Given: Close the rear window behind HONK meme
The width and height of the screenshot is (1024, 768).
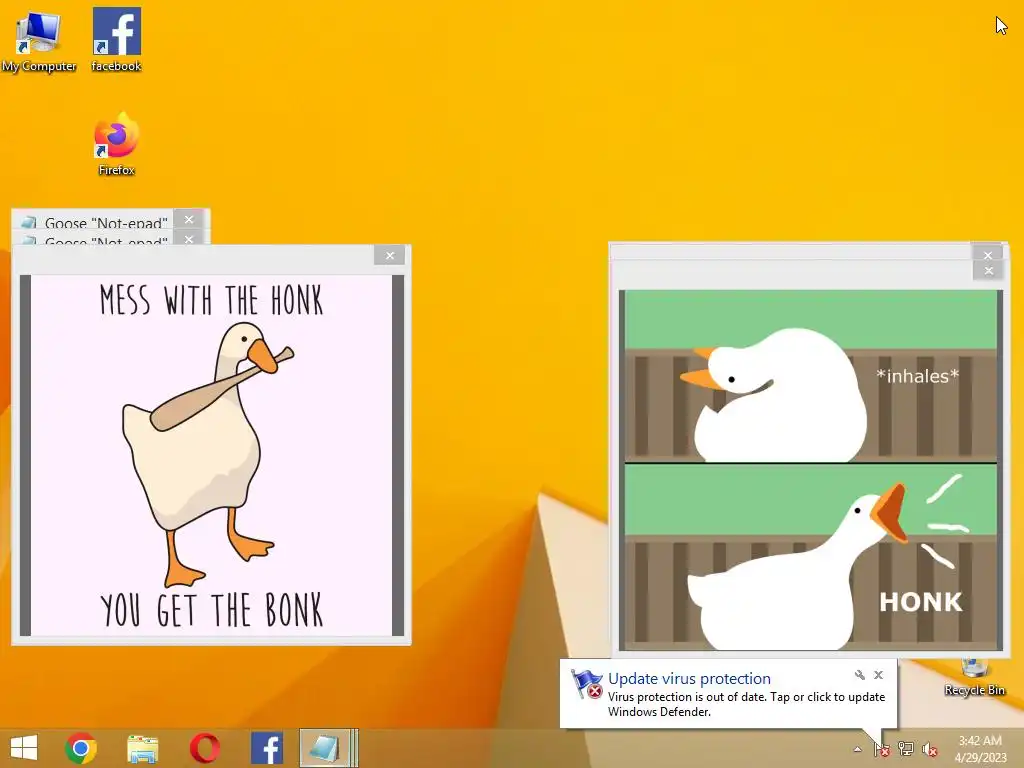Looking at the screenshot, I should 988,254.
